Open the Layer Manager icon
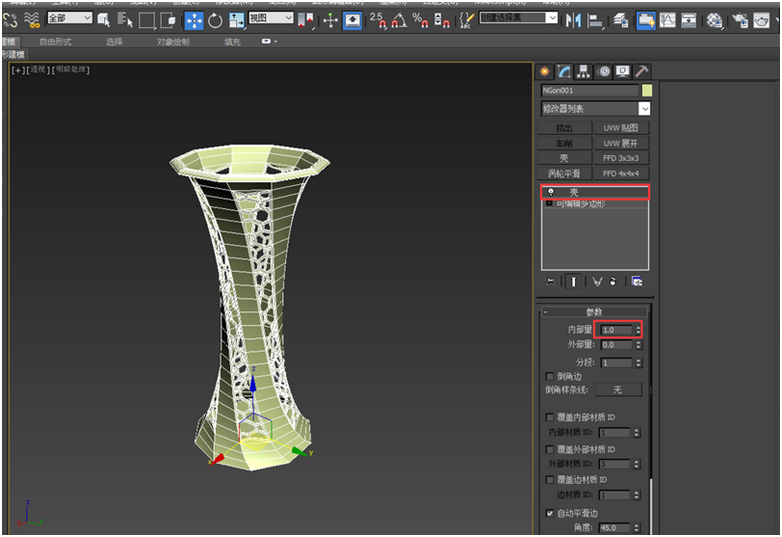 (620, 20)
